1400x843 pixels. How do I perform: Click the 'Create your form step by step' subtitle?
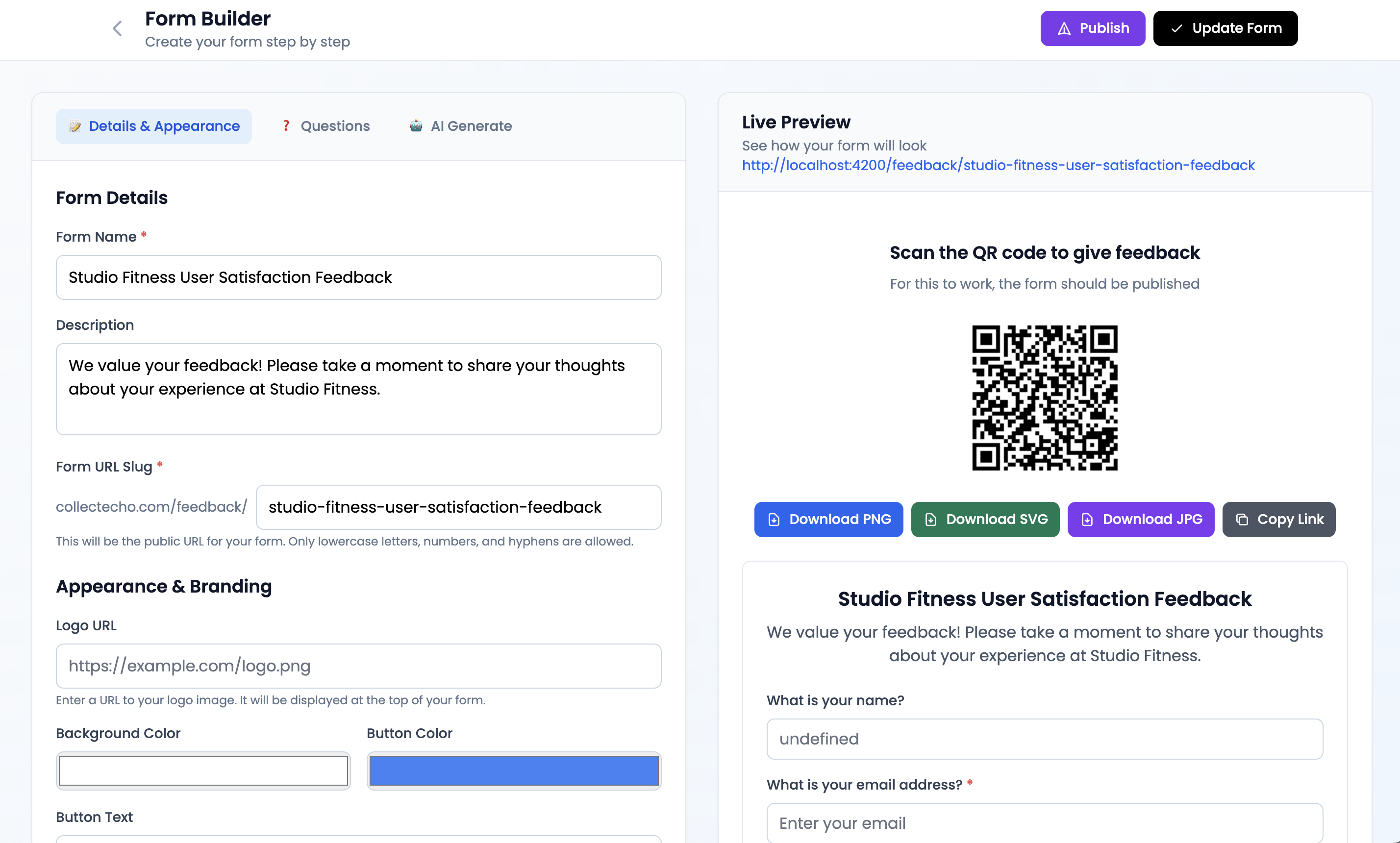click(247, 42)
